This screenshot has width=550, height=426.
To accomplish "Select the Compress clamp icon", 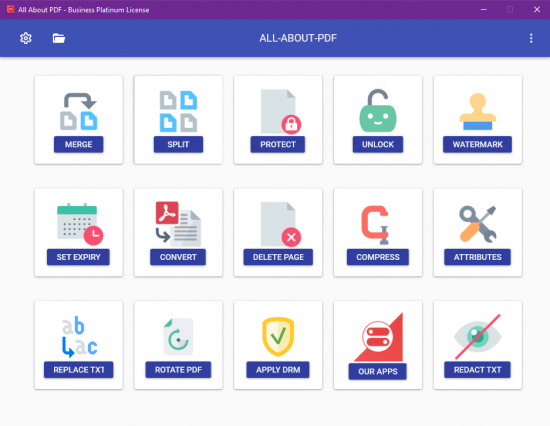I will pos(375,225).
